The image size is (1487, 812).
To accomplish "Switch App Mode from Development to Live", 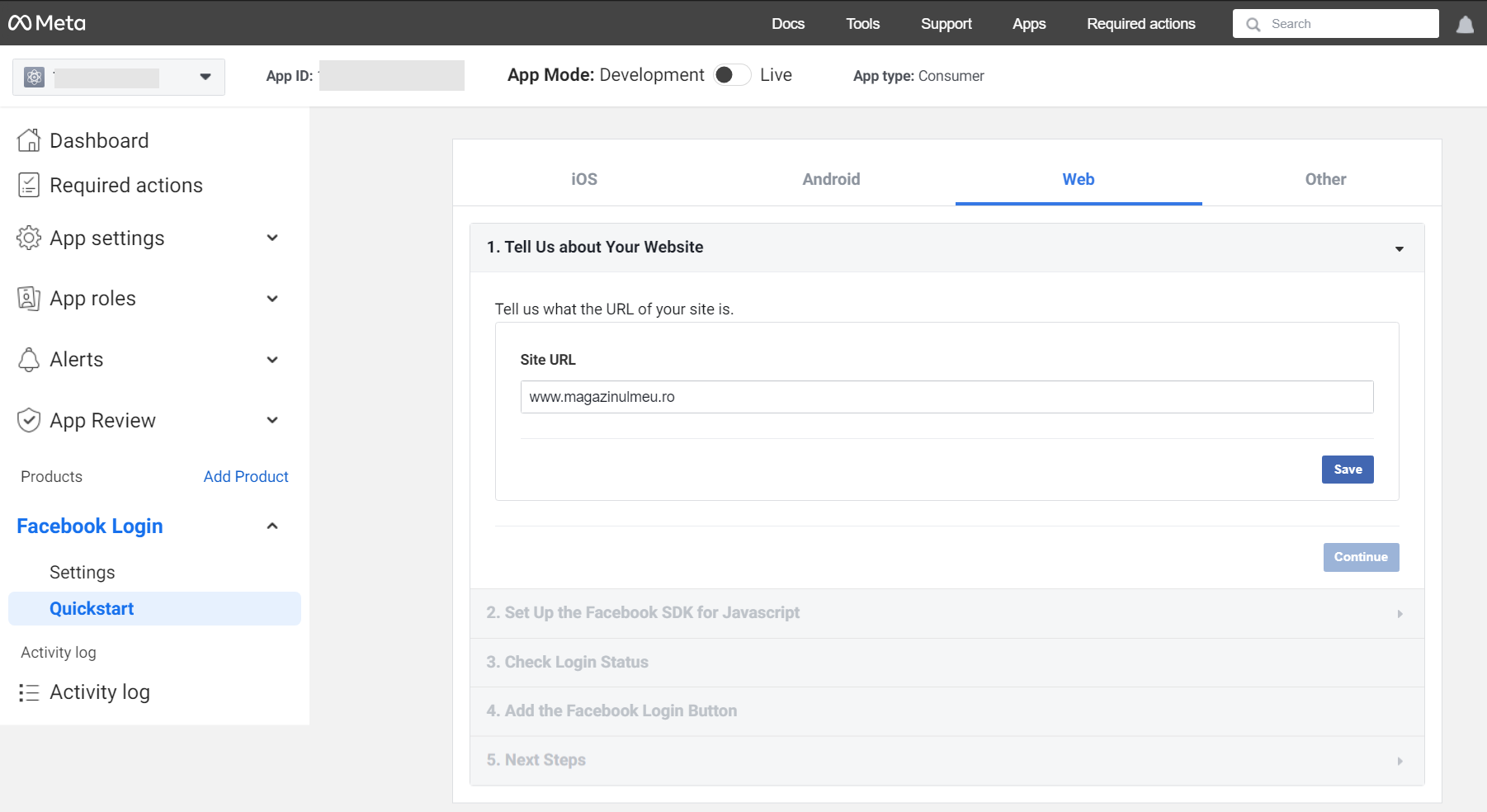I will 731,74.
